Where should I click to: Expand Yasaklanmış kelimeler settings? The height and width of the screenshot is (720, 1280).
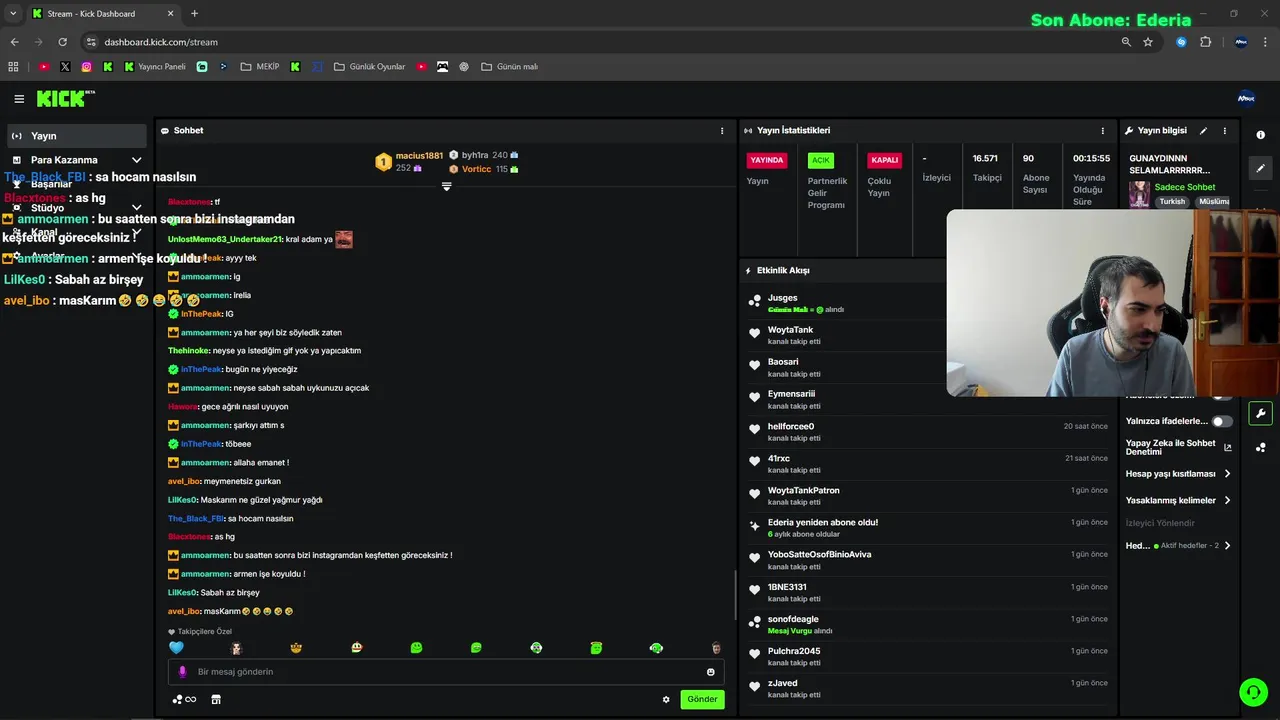pos(1178,500)
